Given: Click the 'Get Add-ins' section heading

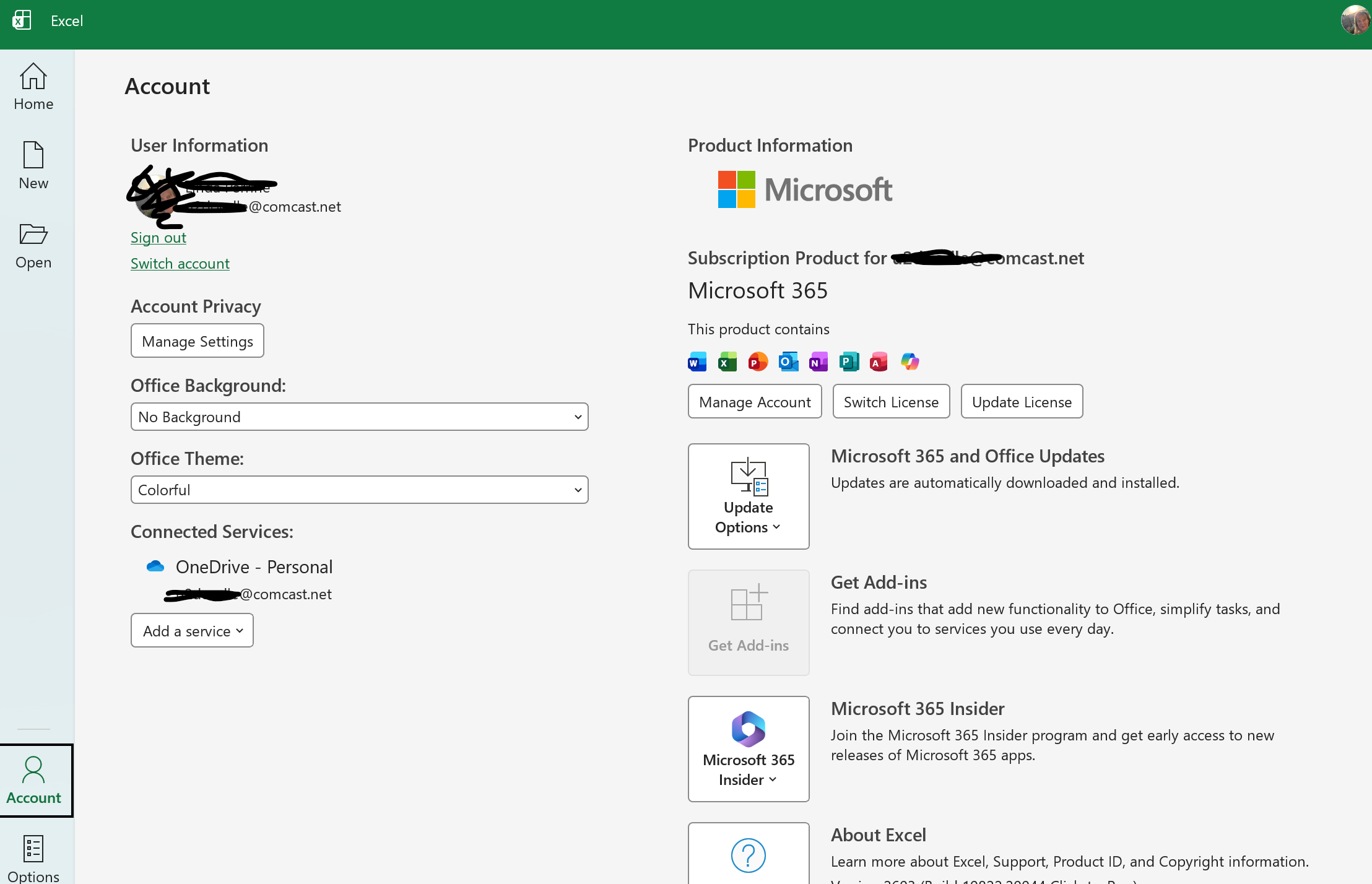Looking at the screenshot, I should tap(879, 583).
